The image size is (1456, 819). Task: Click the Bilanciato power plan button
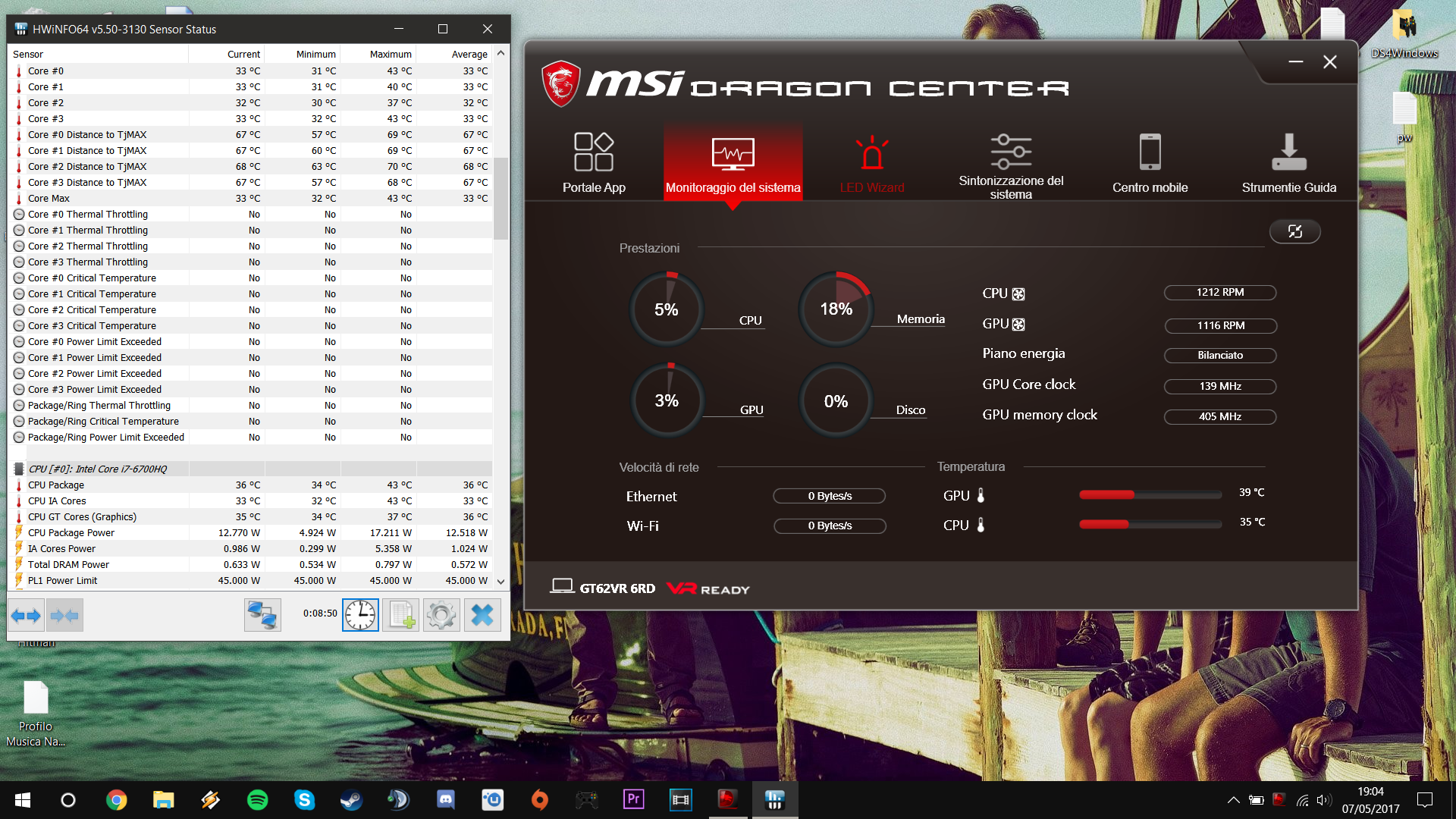1219,355
